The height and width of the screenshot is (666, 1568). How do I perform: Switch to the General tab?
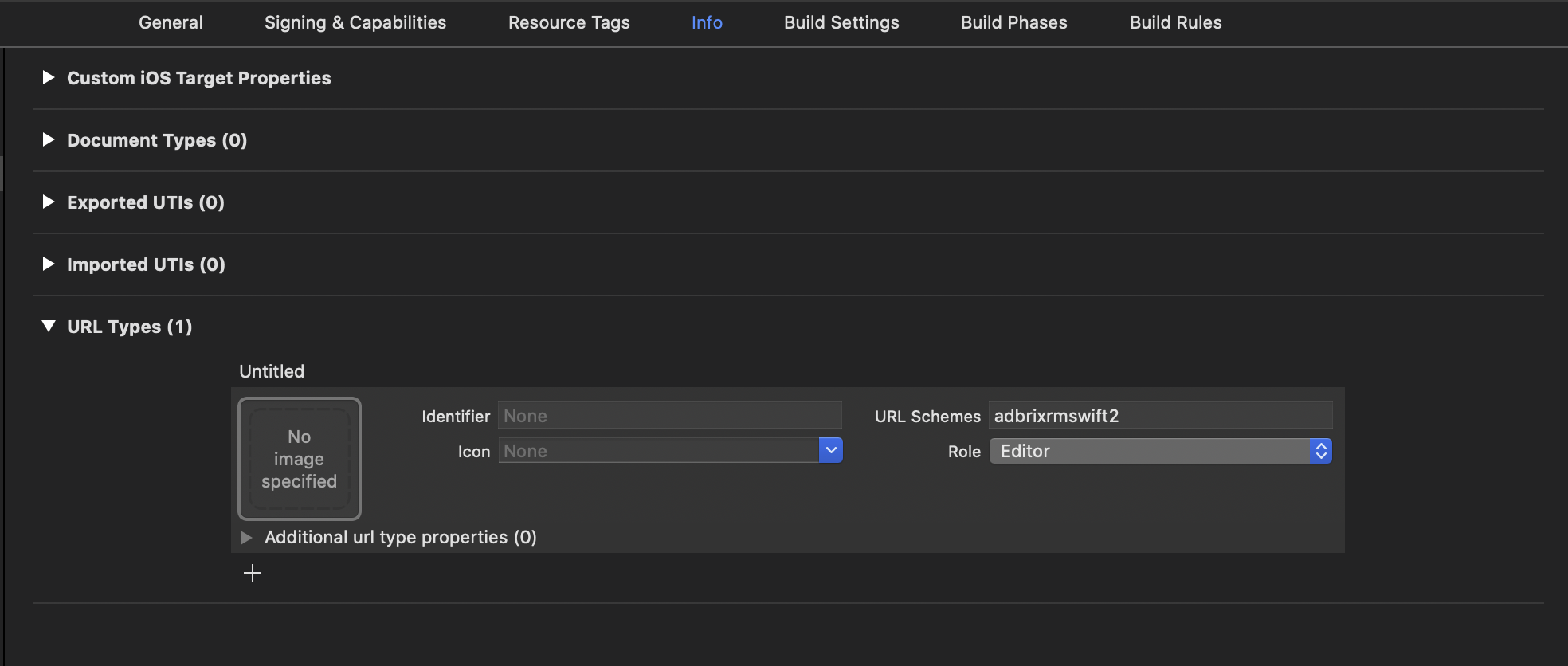tap(171, 23)
